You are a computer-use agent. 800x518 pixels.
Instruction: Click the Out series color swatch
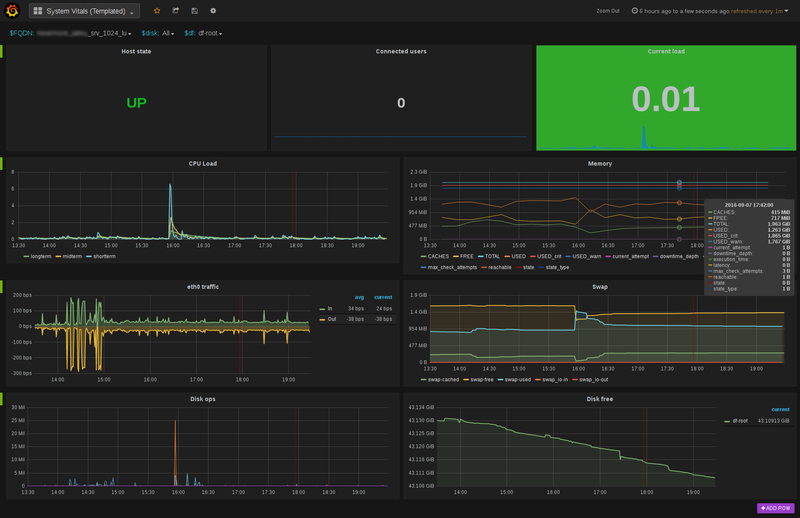pos(322,319)
